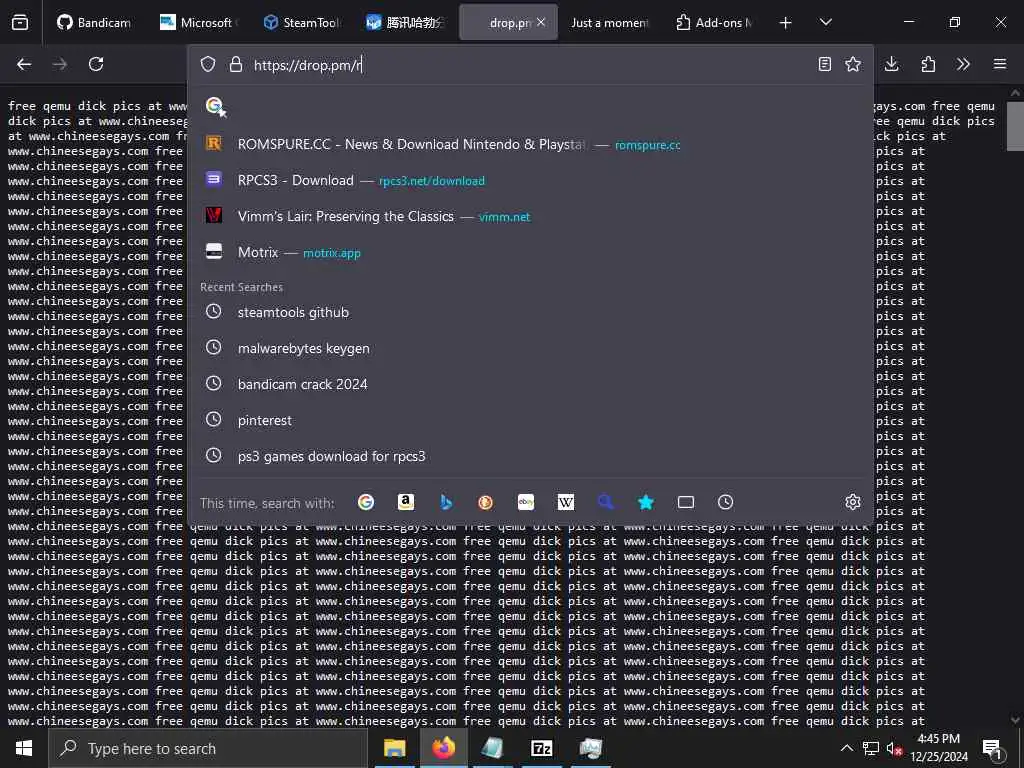This screenshot has height=768, width=1024.
Task: Expand the list all tabs chevron
Action: coord(825,22)
